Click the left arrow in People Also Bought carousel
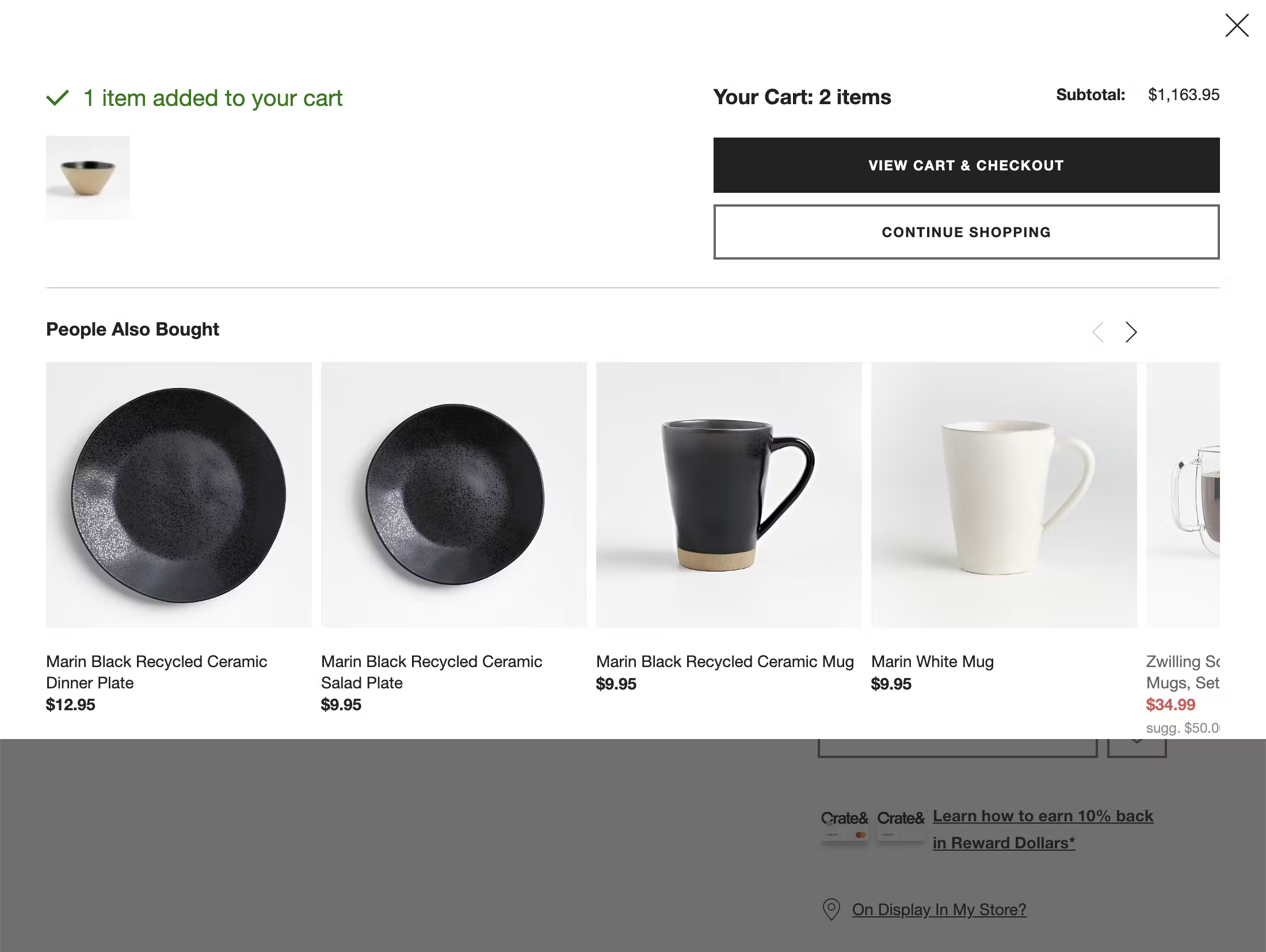The height and width of the screenshot is (952, 1266). pos(1098,332)
